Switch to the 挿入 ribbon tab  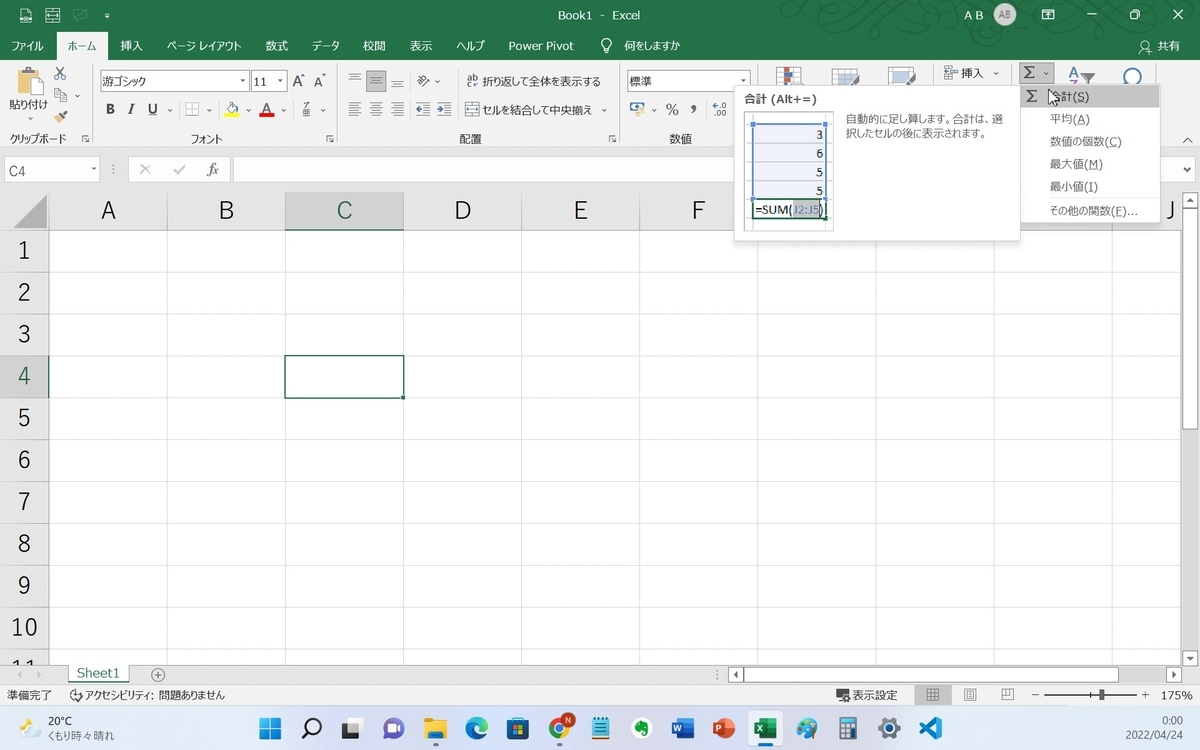pos(131,46)
